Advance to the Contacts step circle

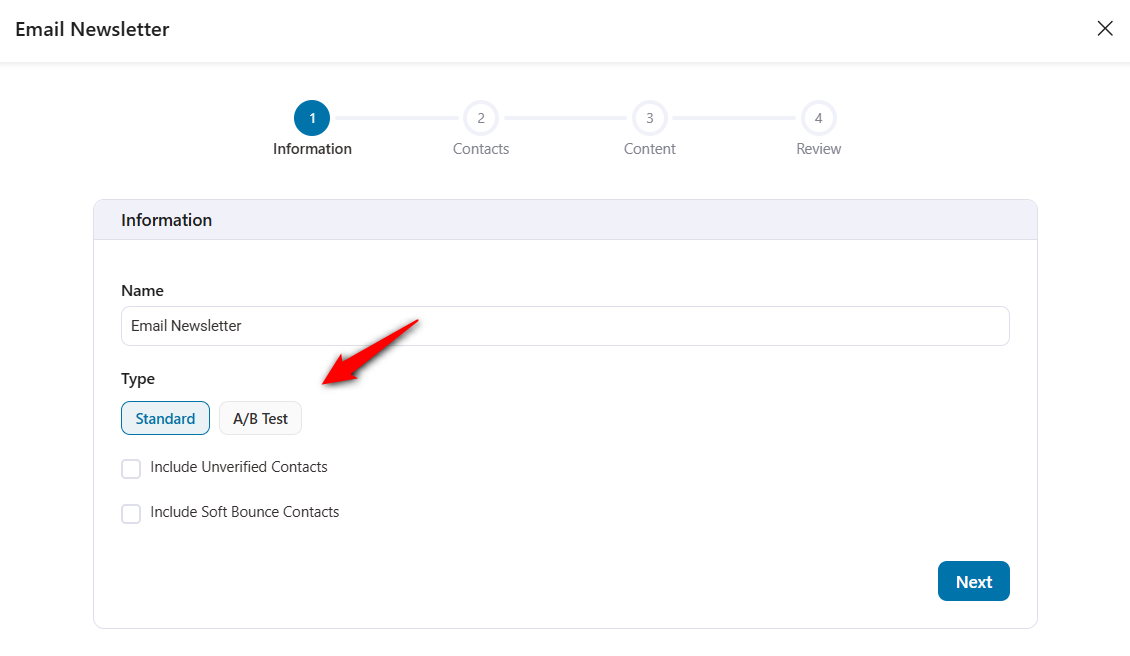coord(481,117)
